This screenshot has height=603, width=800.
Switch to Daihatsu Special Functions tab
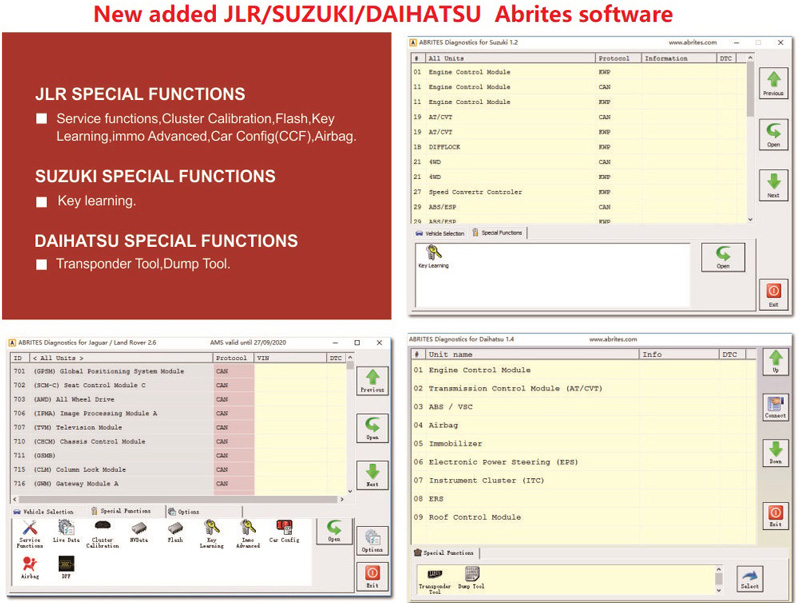(444, 552)
